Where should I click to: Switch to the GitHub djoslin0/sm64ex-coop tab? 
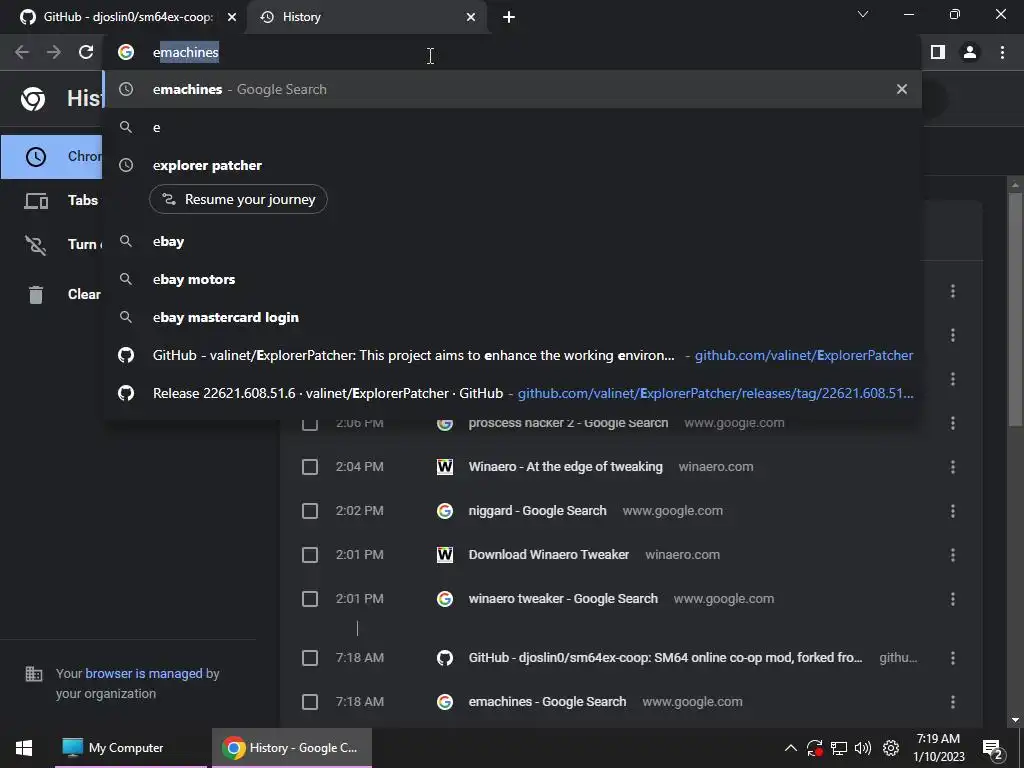coord(128,17)
